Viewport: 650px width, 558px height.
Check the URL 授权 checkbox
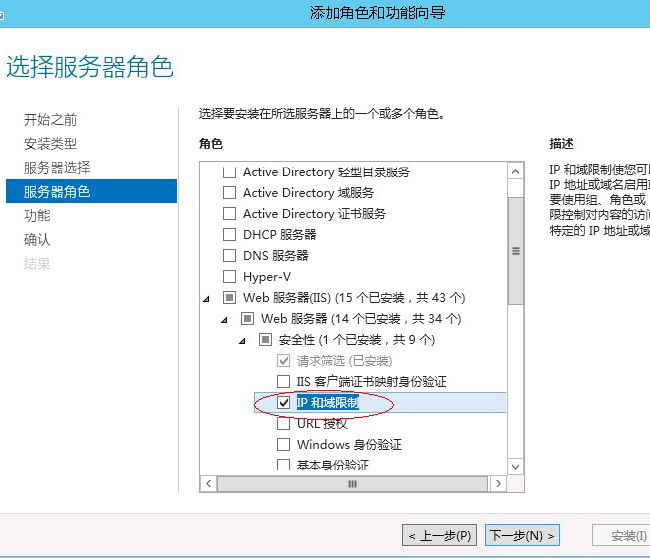tap(283, 424)
